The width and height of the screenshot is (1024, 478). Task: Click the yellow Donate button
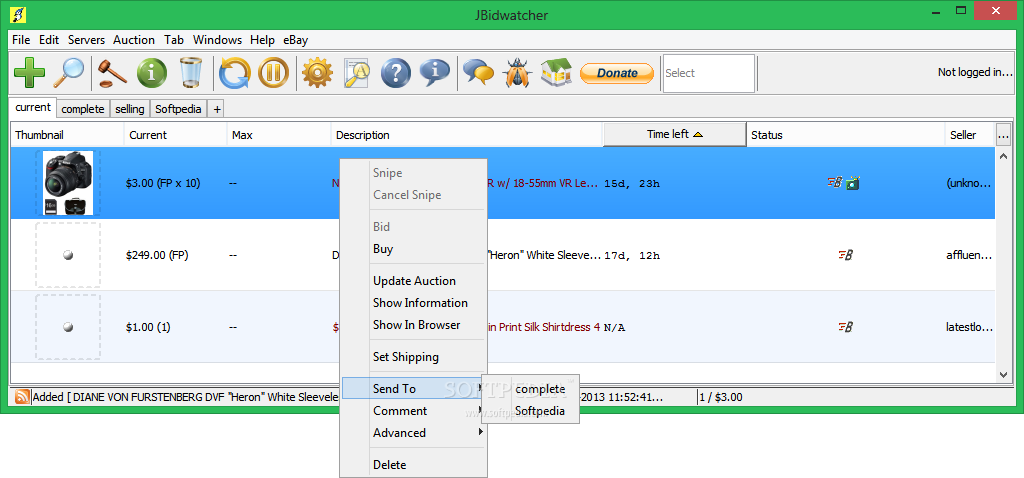pyautogui.click(x=617, y=72)
